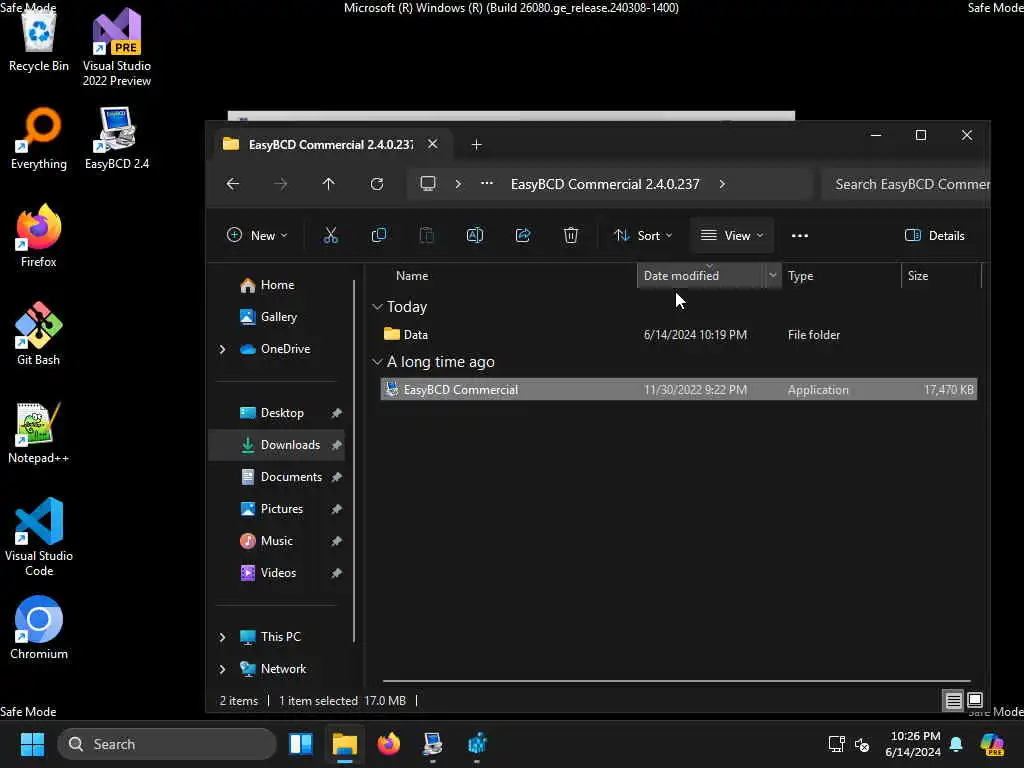Select the Visual Studio Code desktop shortcut
This screenshot has width=1024, height=768.
coord(39,537)
